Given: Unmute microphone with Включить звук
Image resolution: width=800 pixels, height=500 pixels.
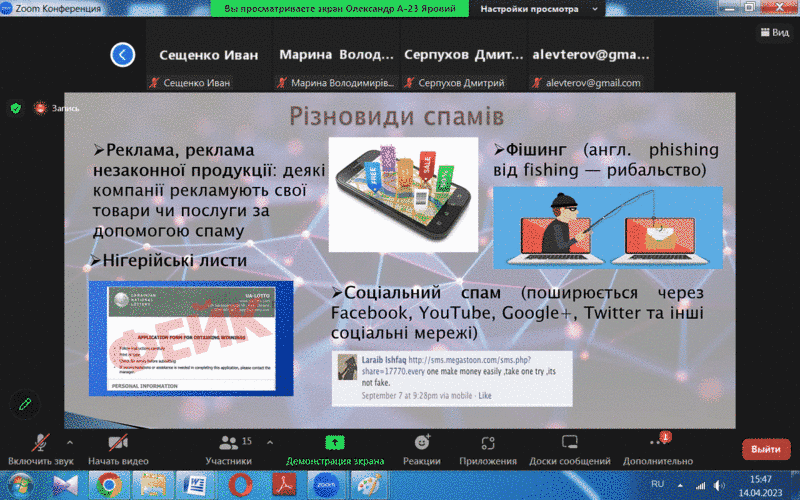Looking at the screenshot, I should tap(40, 448).
